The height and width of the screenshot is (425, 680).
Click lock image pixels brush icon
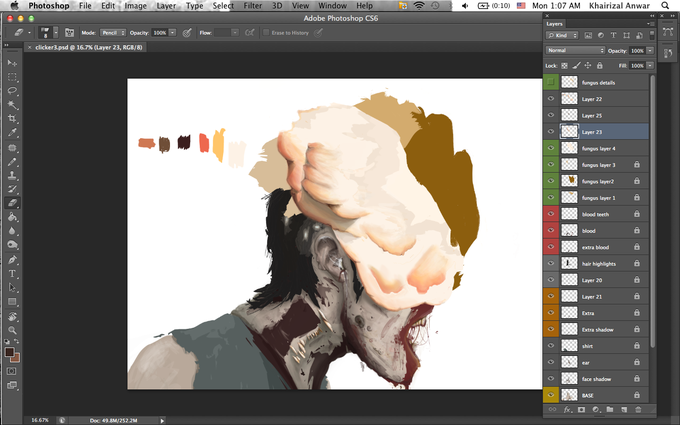pos(576,65)
